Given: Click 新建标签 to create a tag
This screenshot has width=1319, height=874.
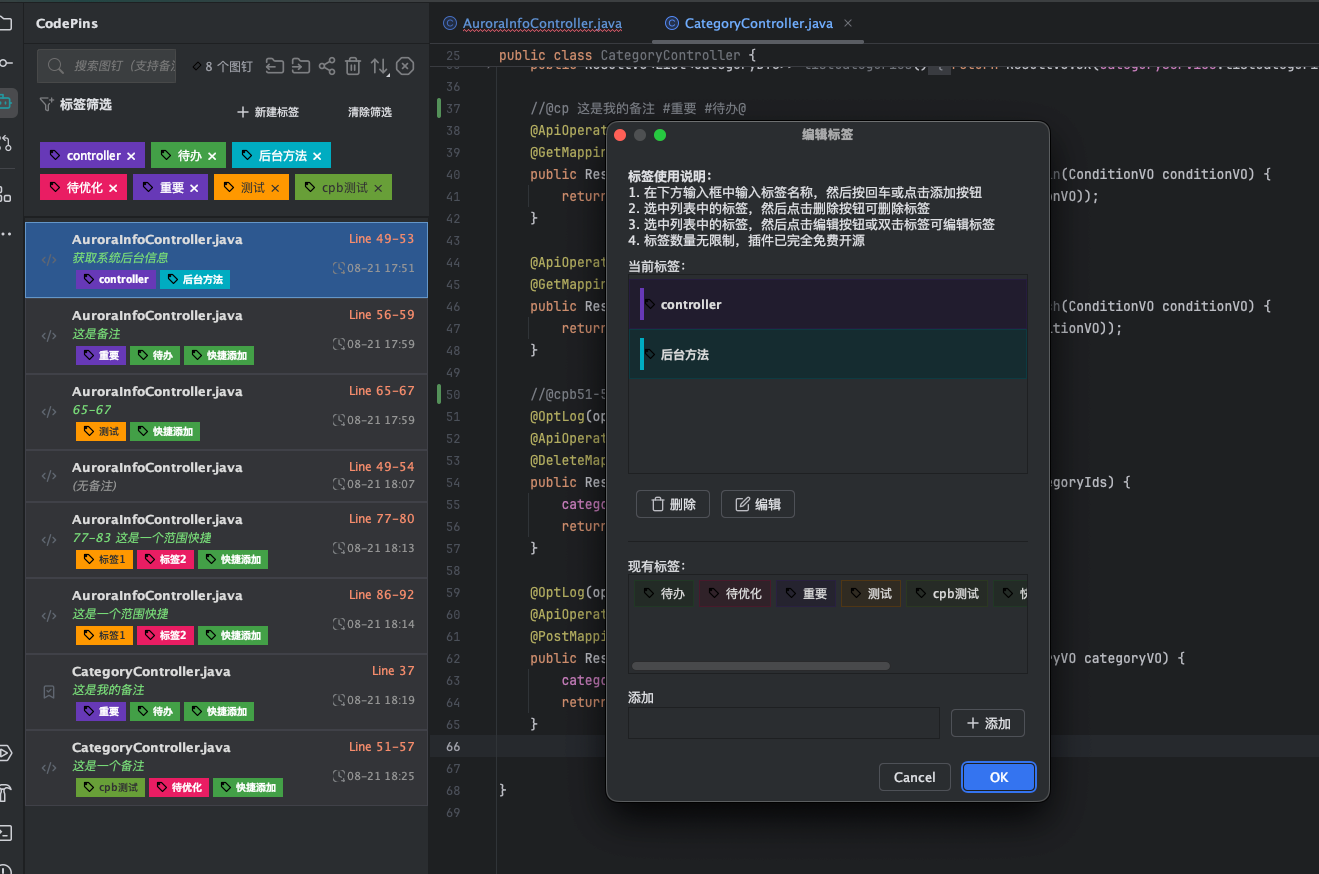Looking at the screenshot, I should (x=268, y=112).
